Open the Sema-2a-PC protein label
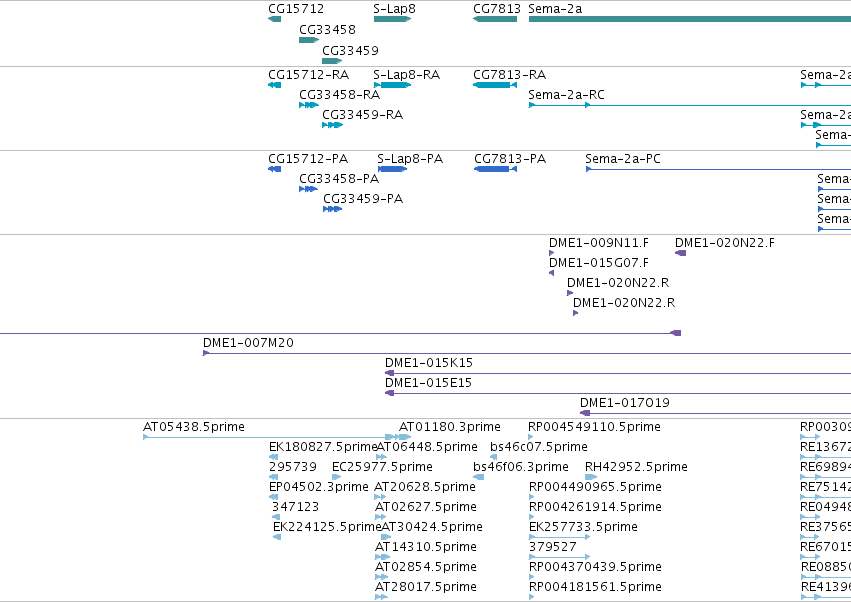Screen dimensions: 851x602 [623, 159]
